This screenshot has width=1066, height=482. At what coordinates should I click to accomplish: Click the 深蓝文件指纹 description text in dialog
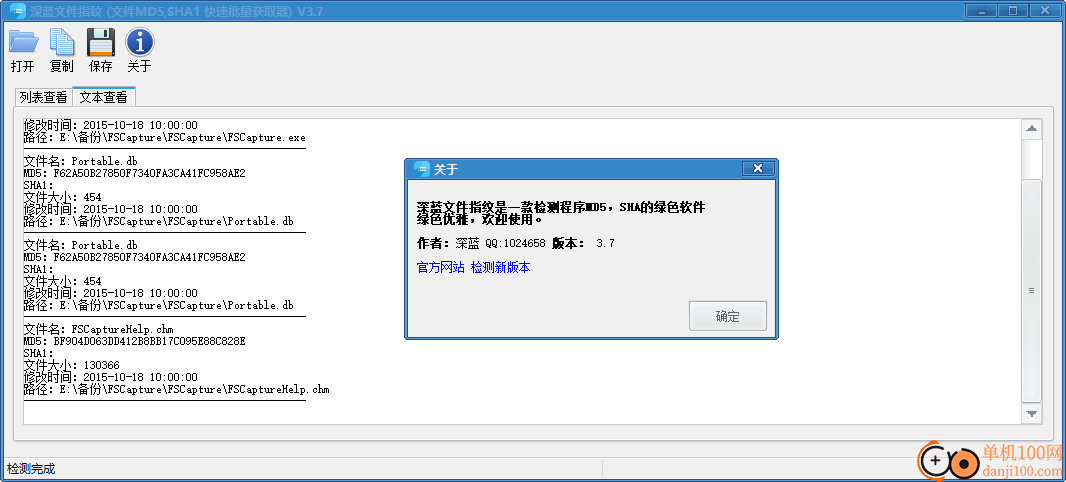[561, 213]
